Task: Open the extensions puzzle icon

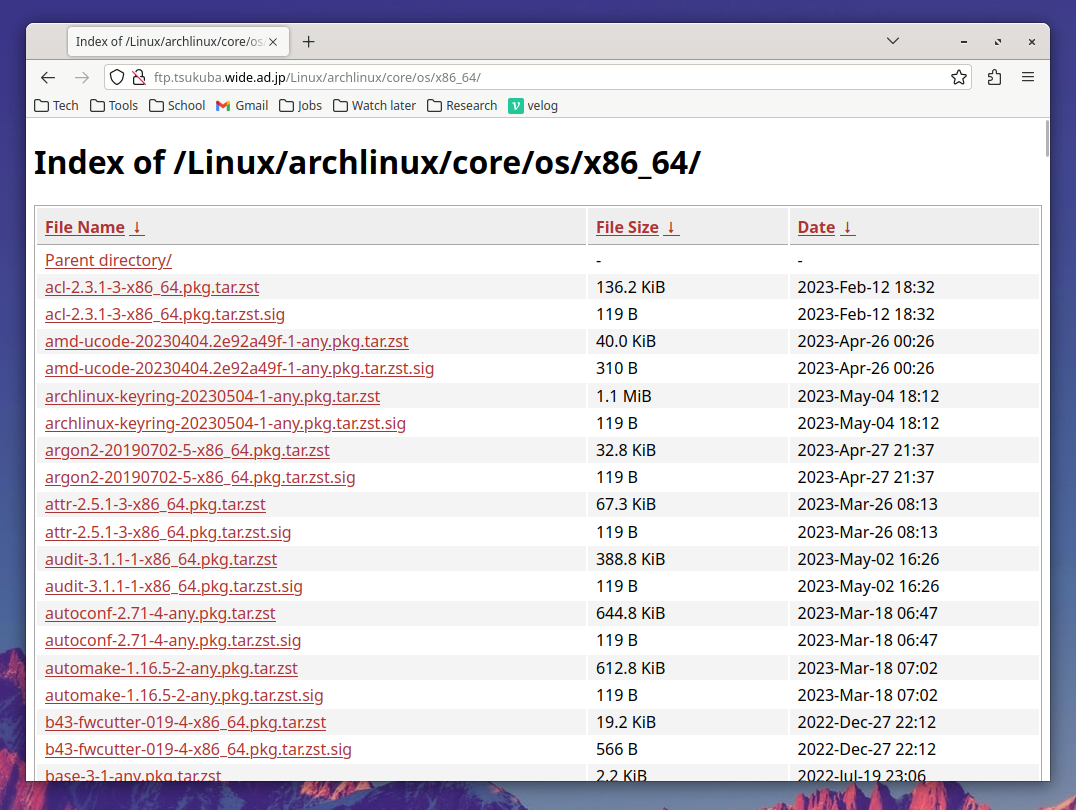Action: pos(994,77)
